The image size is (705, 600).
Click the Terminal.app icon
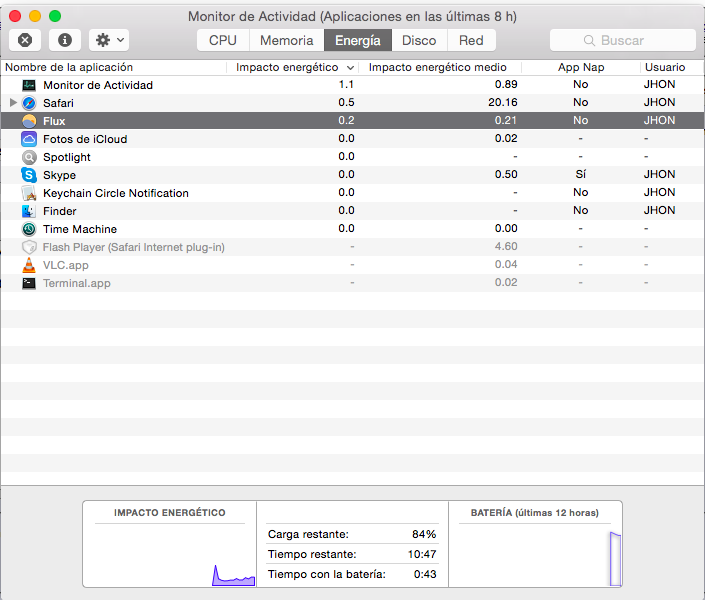[x=29, y=283]
